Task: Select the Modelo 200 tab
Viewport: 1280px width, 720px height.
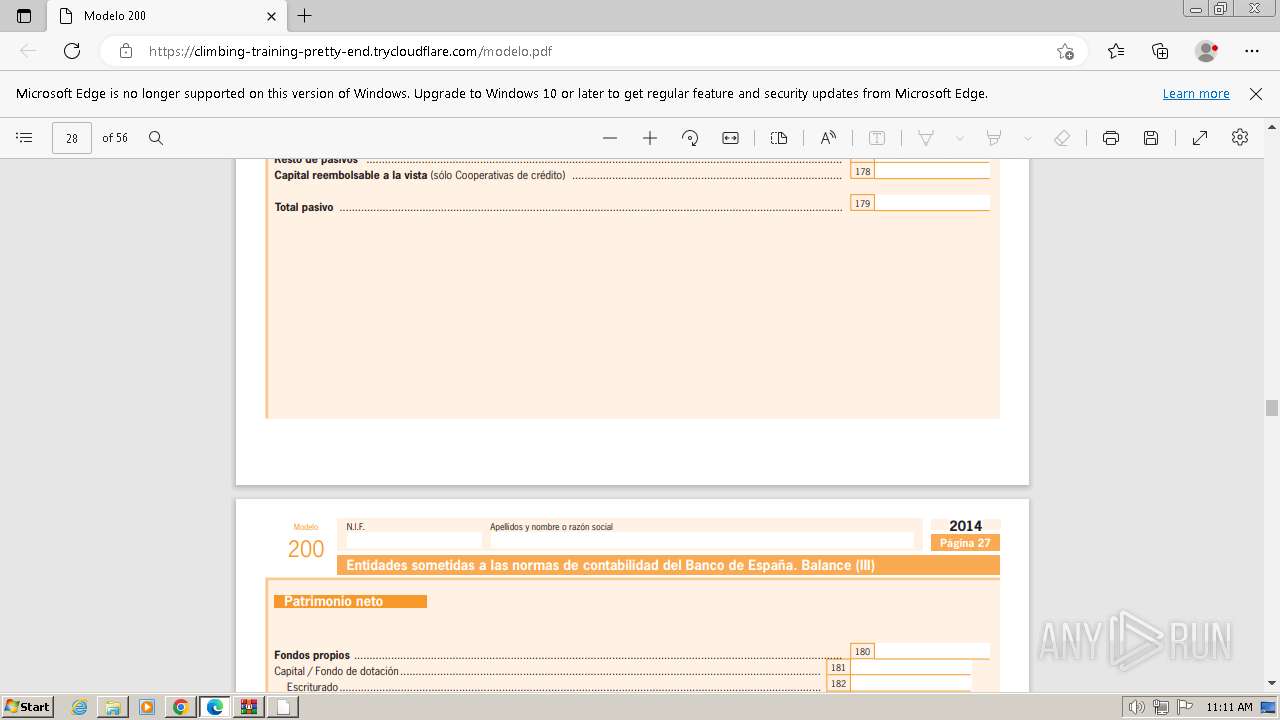Action: tap(166, 16)
